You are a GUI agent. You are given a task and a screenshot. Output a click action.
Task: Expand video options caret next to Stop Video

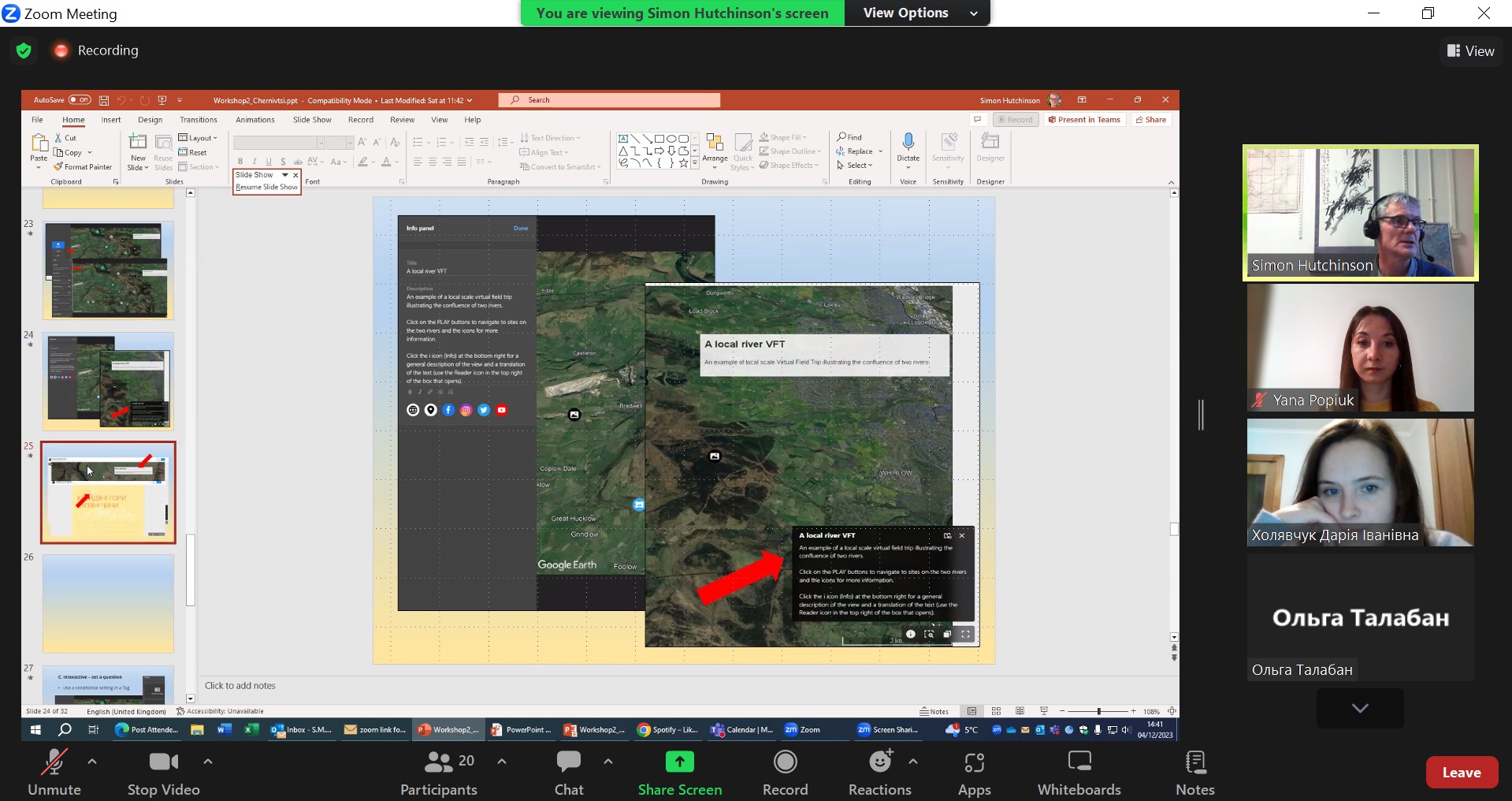pos(208,762)
